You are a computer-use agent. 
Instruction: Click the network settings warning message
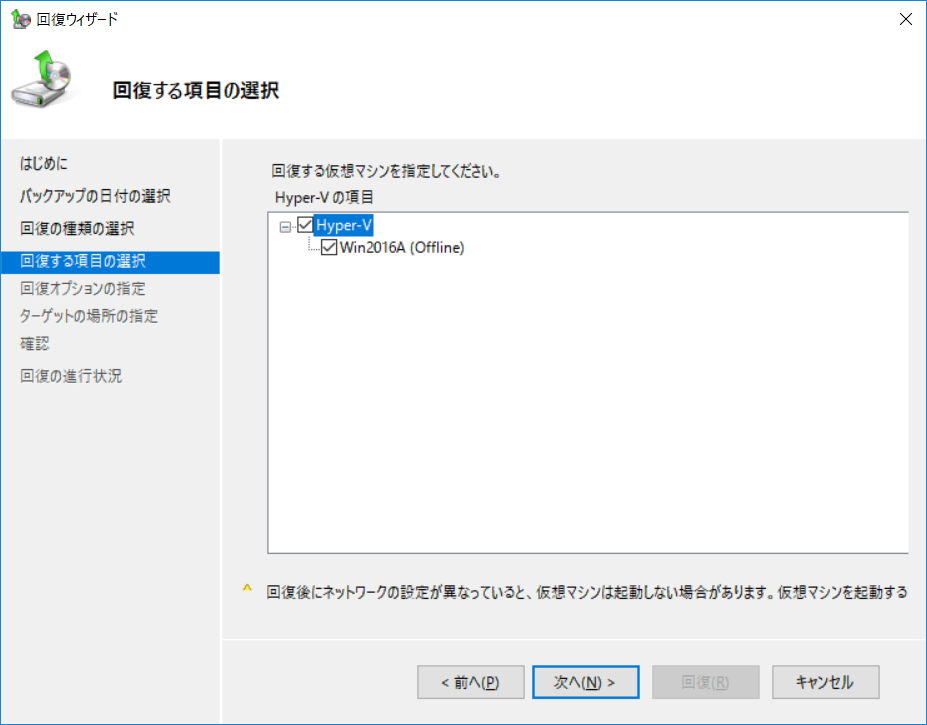pyautogui.click(x=586, y=592)
